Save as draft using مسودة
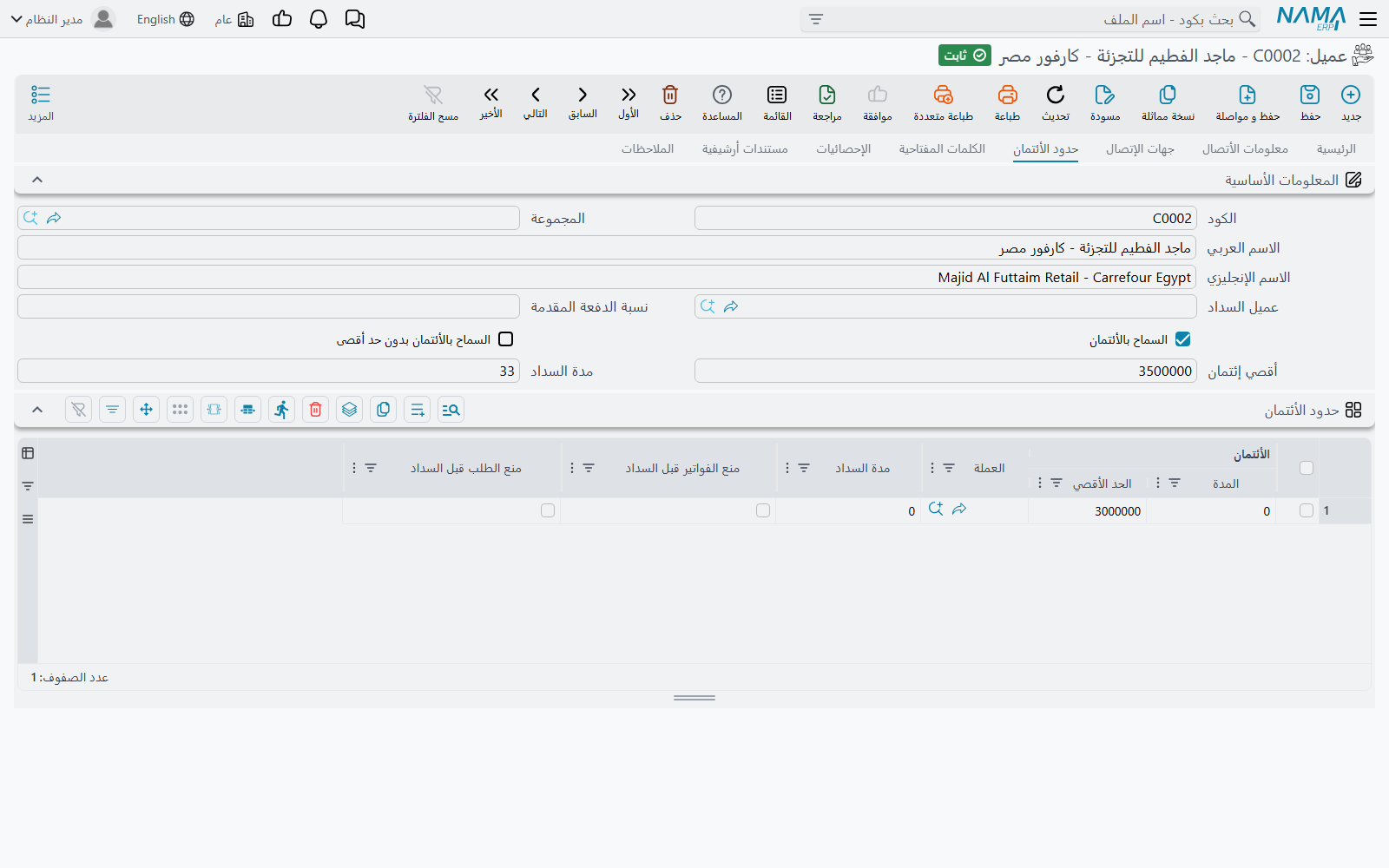This screenshot has height=868, width=1389. coord(1105,102)
